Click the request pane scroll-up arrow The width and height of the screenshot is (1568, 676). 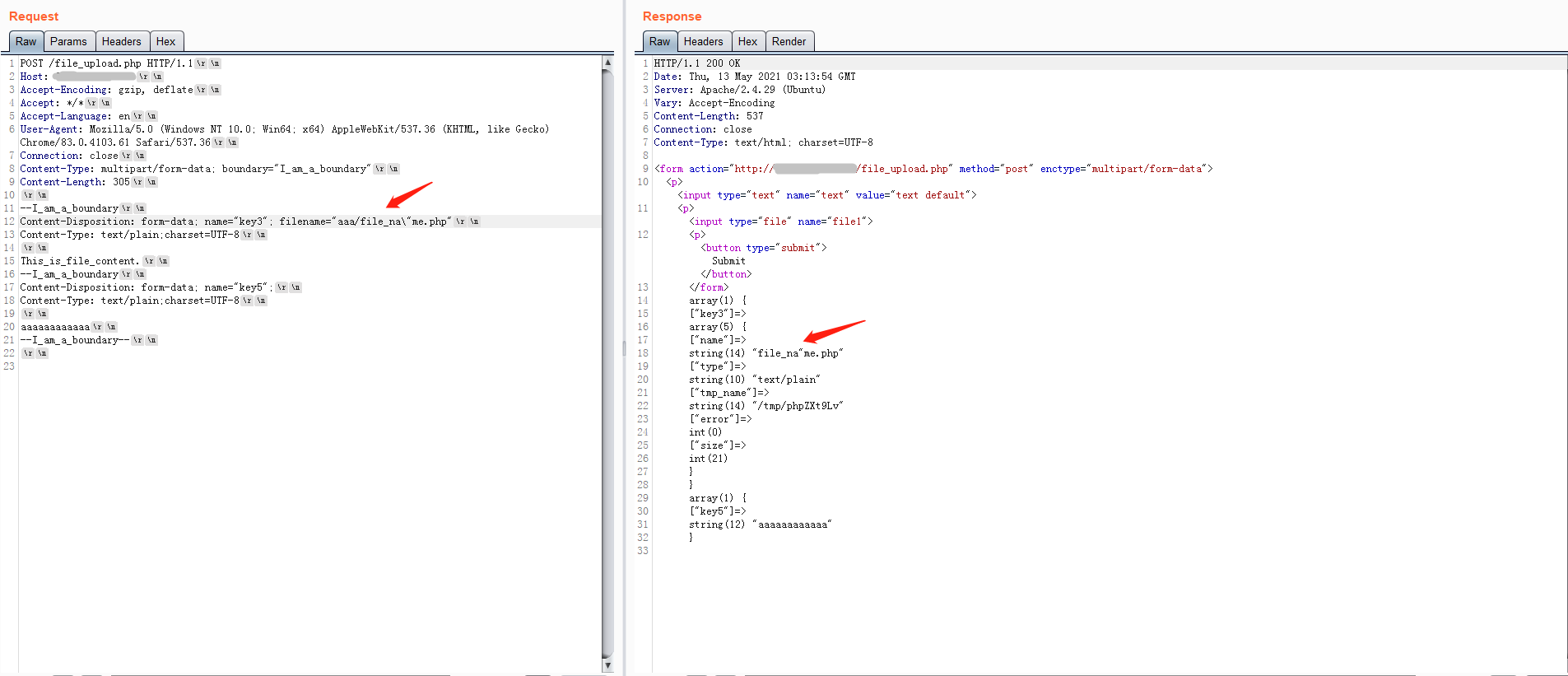click(x=607, y=63)
